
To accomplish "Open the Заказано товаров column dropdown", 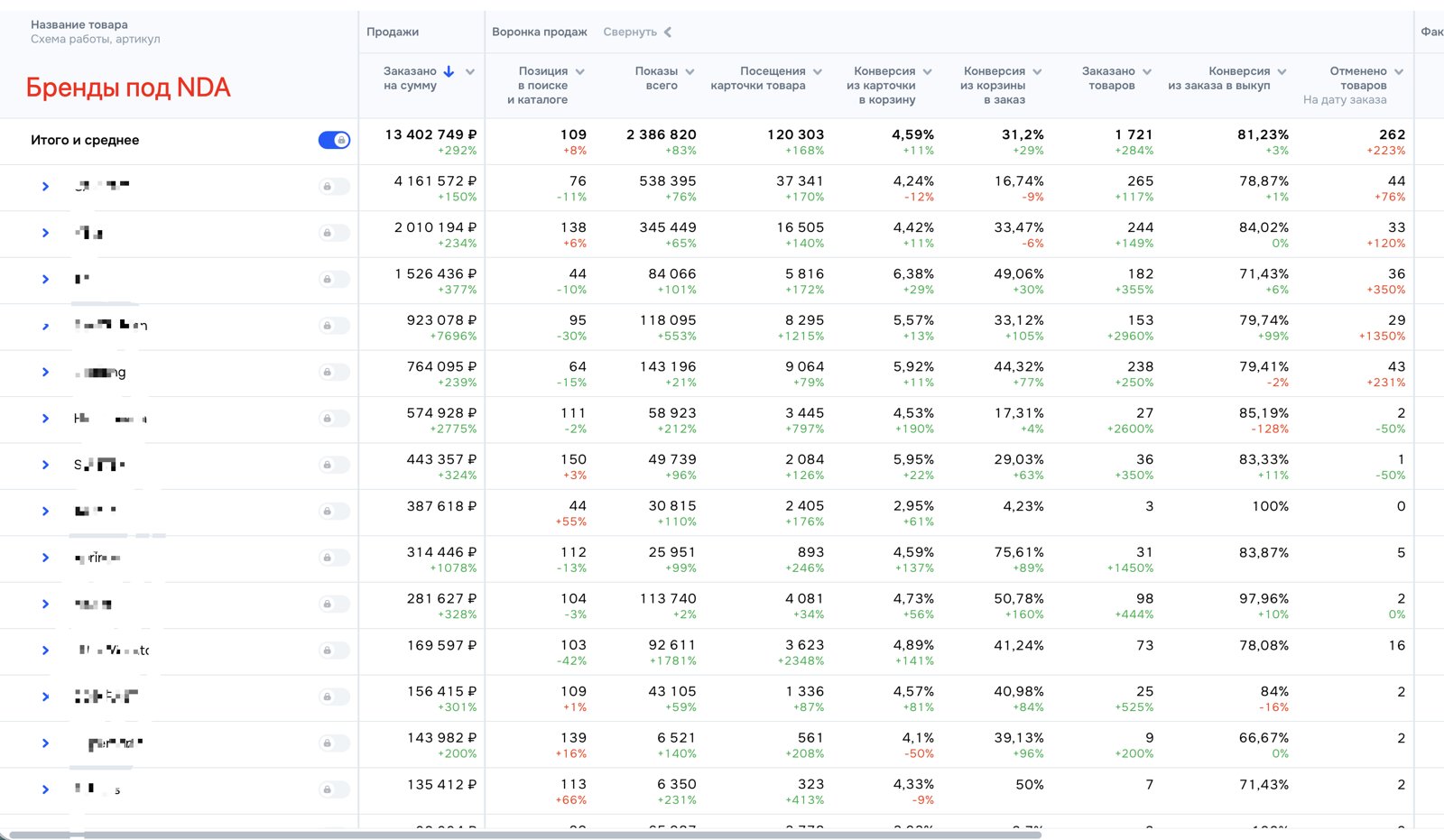I will 1147,72.
